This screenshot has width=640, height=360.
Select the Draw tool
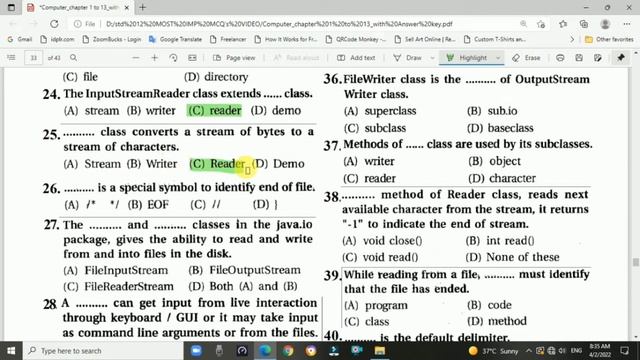407,58
